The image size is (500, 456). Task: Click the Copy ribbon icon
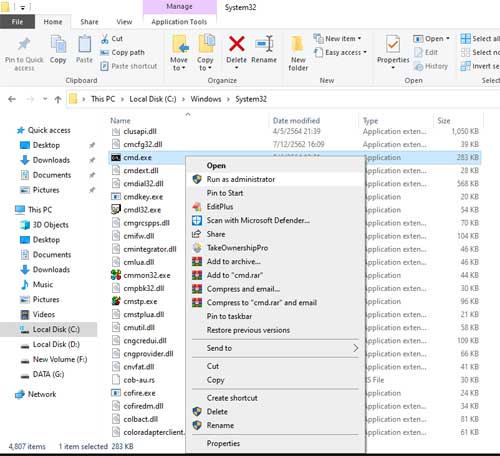[x=58, y=45]
